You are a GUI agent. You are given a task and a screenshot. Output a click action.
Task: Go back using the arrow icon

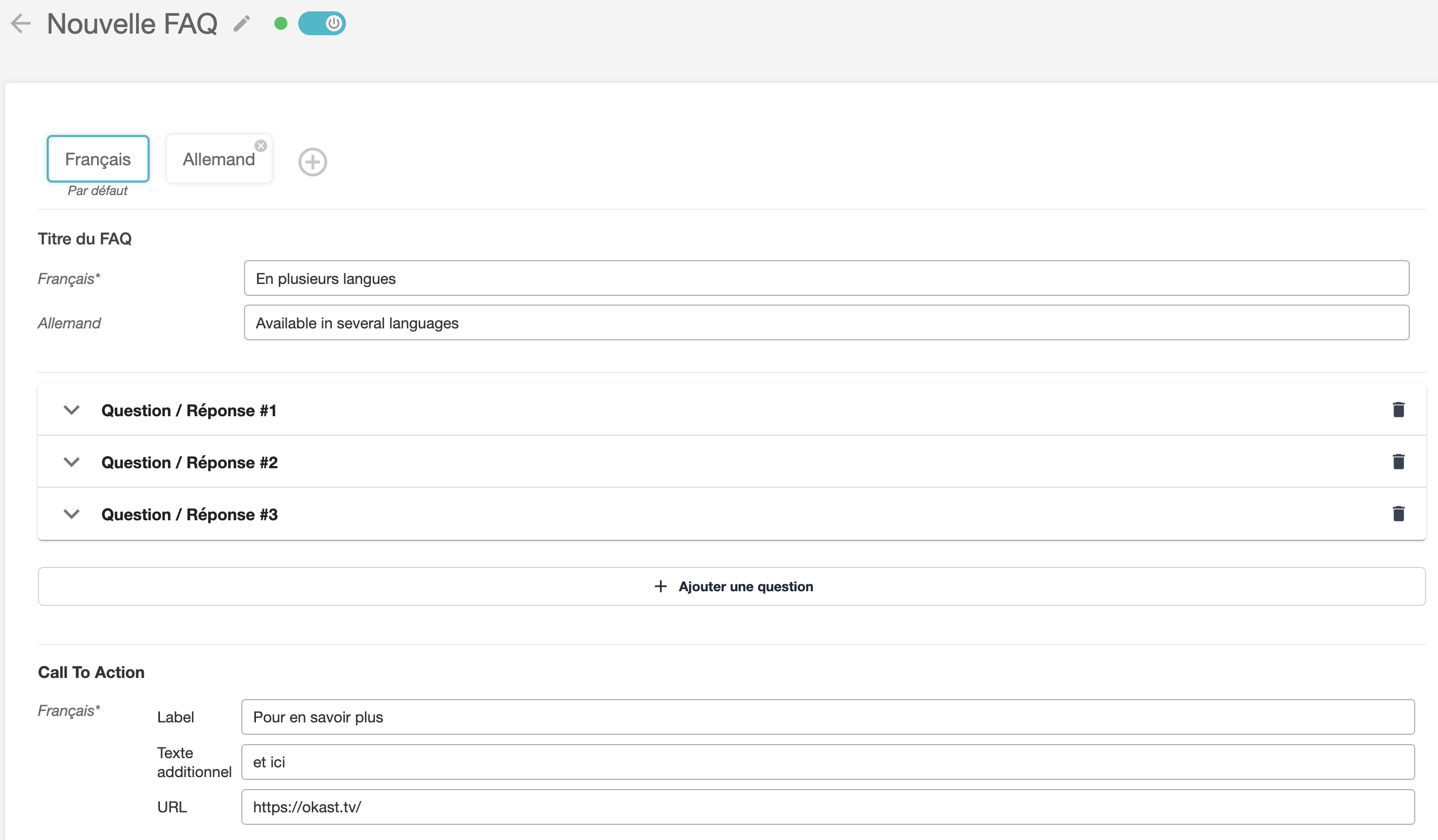coord(21,23)
